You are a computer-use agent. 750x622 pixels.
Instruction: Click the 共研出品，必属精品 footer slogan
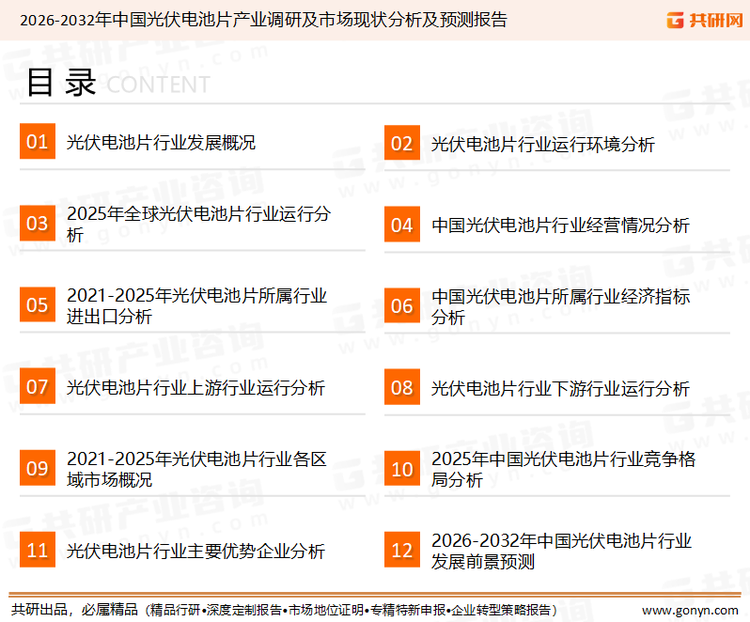pos(75,610)
